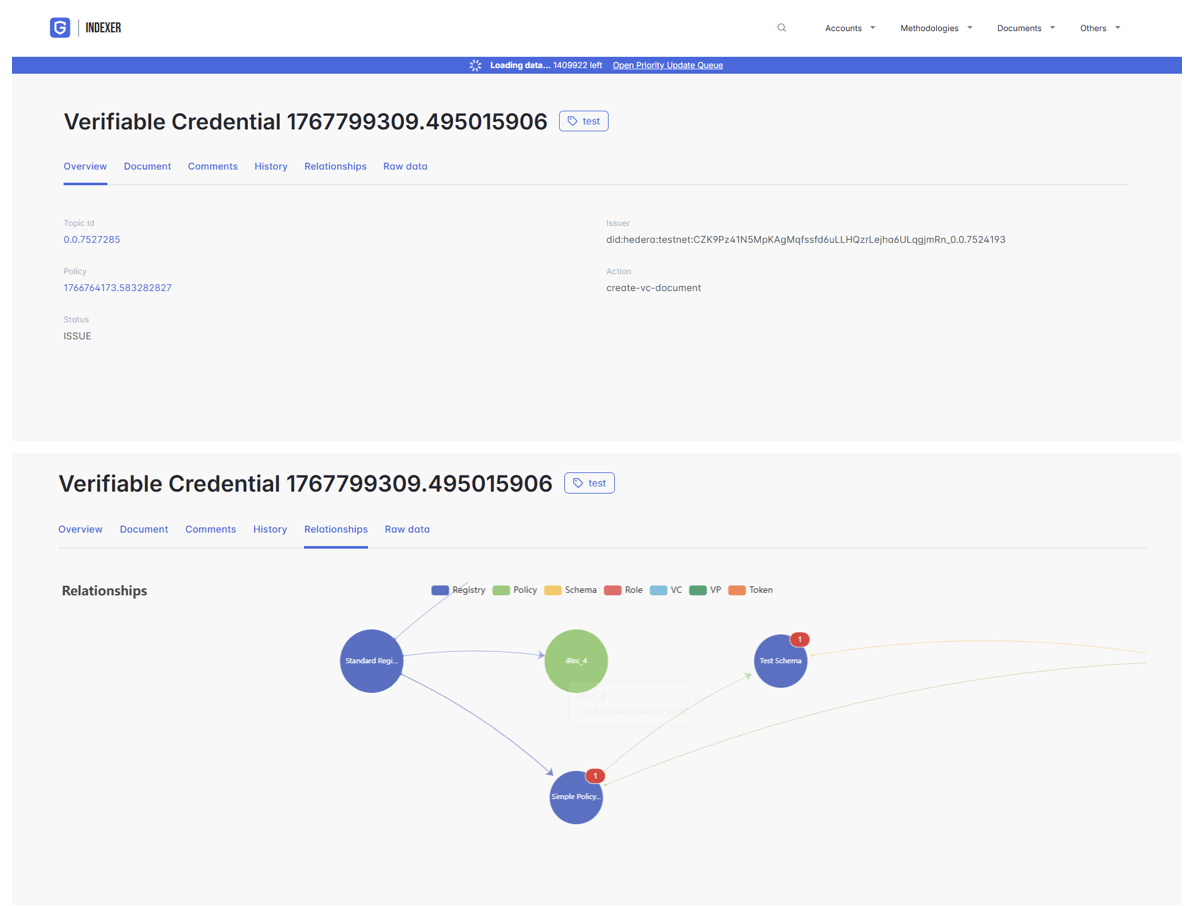Expand the Accounts dropdown menu

(849, 28)
